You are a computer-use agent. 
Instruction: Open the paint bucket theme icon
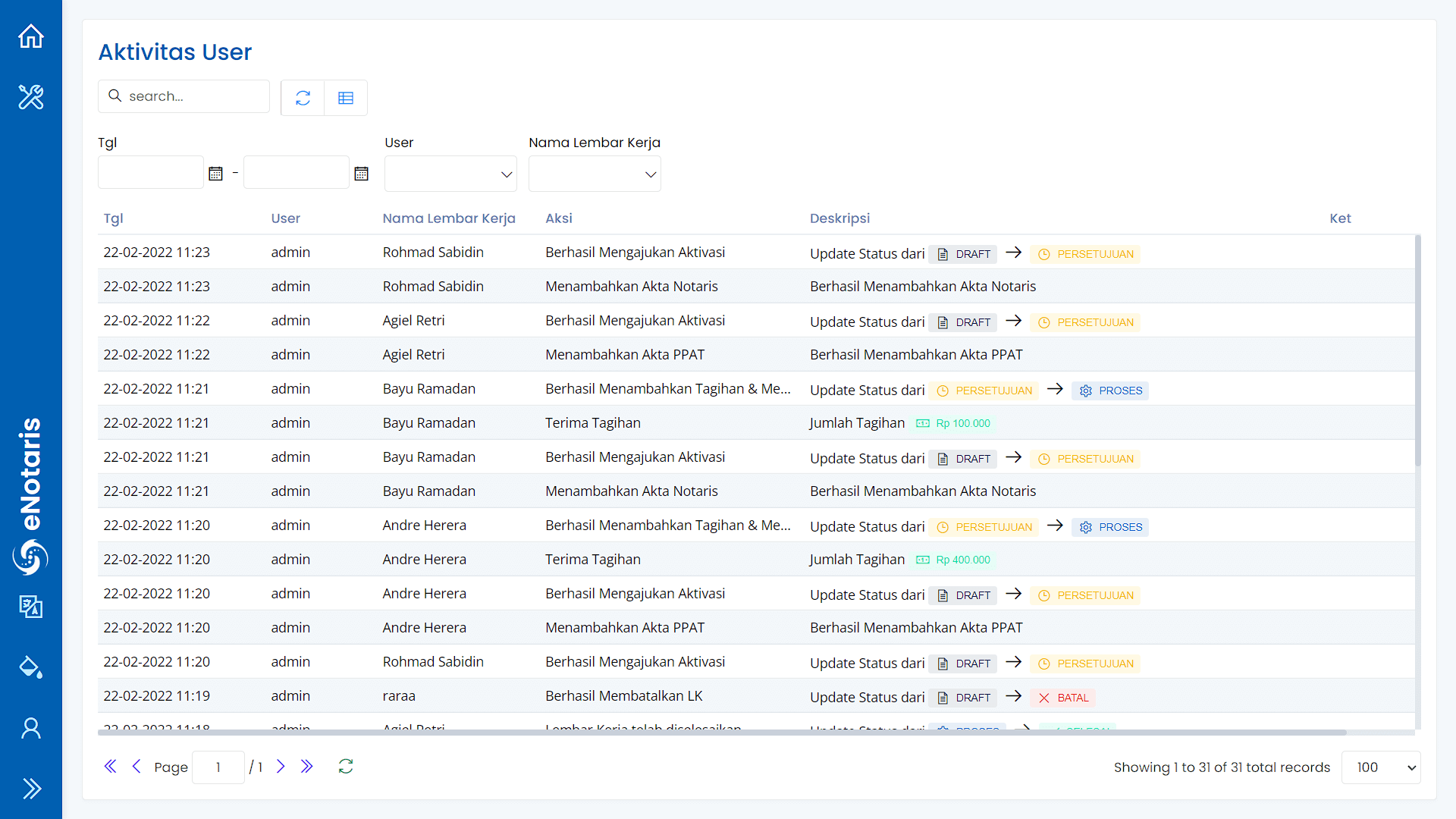(31, 667)
